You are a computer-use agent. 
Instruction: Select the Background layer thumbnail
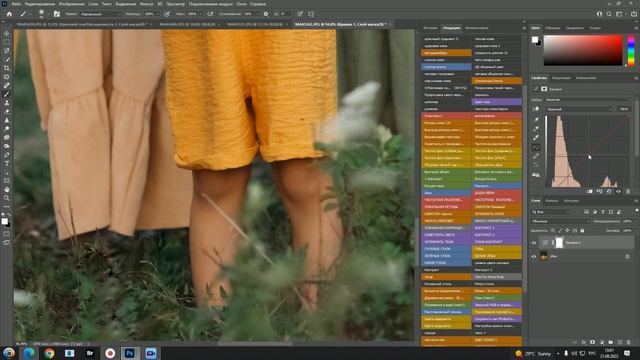[x=544, y=257]
